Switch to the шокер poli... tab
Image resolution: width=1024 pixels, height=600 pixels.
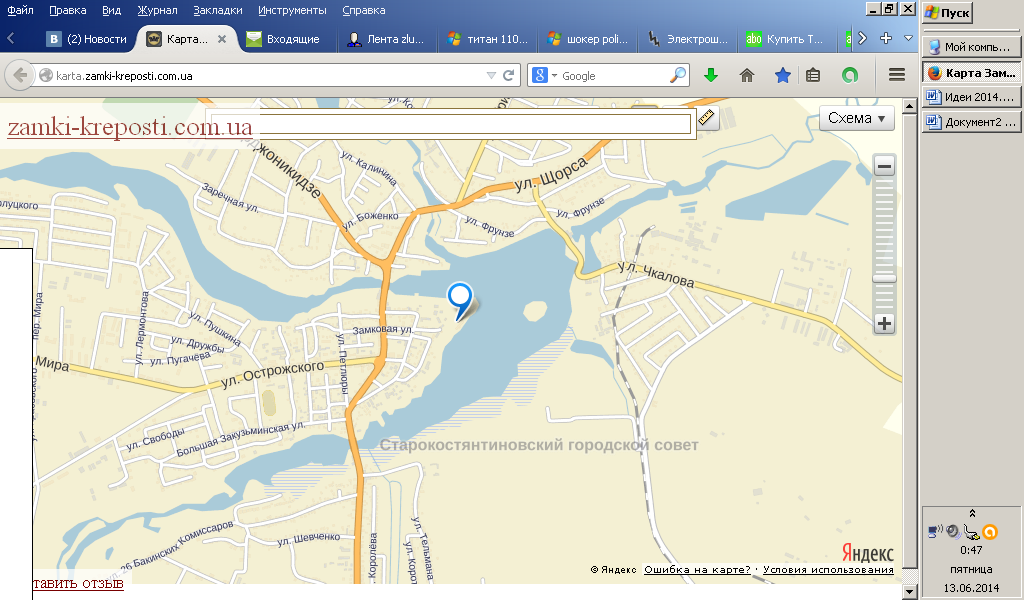click(x=588, y=39)
